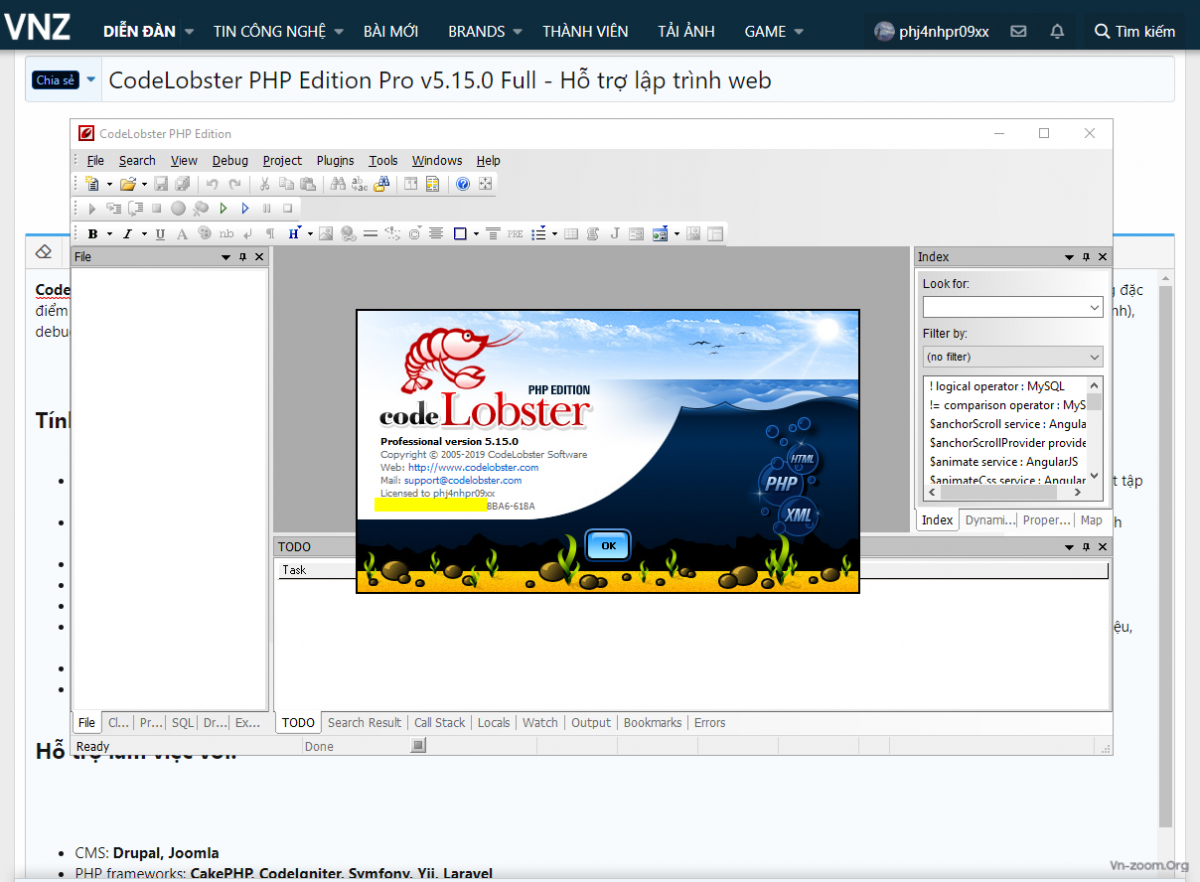Click the Bold B formatting icon
Screen dimensions: 1200x882
[93, 234]
